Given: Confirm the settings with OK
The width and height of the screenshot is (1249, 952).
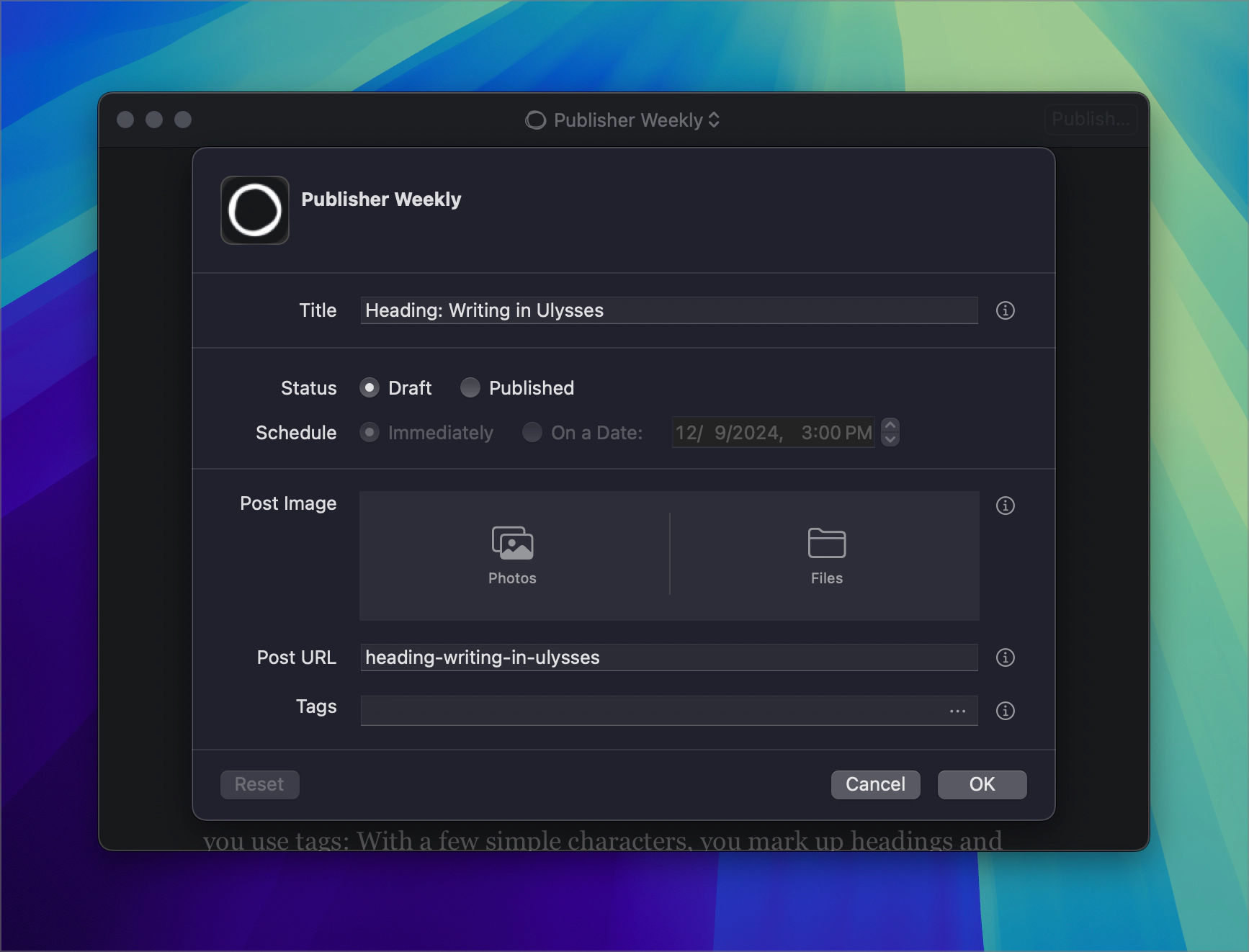Looking at the screenshot, I should pos(982,784).
